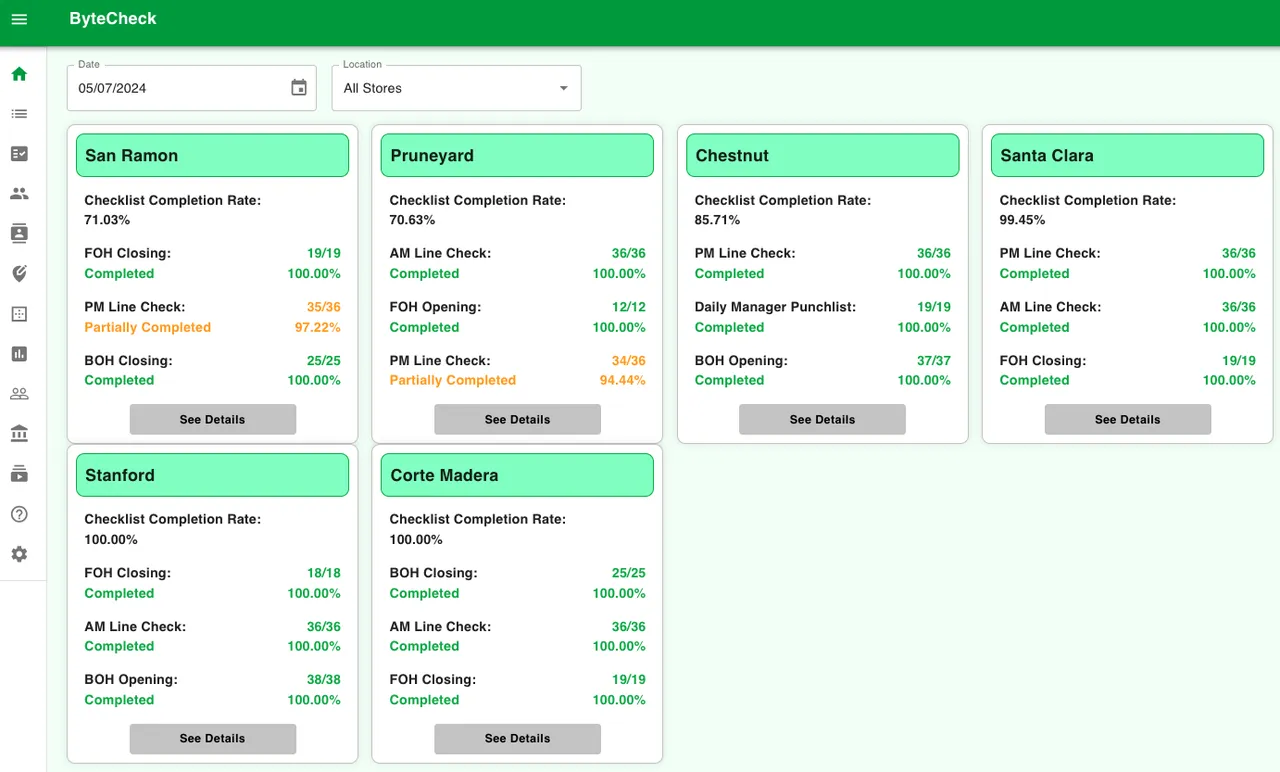
Task: Open the bank building sidebar icon
Action: (19, 434)
